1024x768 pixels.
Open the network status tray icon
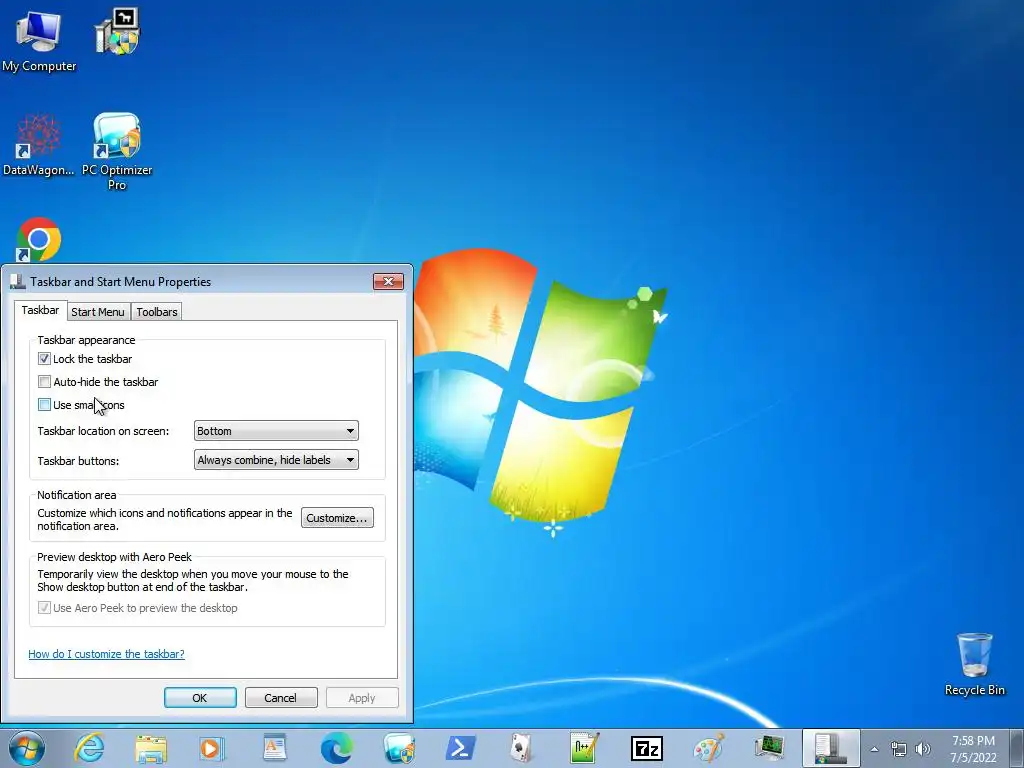899,749
